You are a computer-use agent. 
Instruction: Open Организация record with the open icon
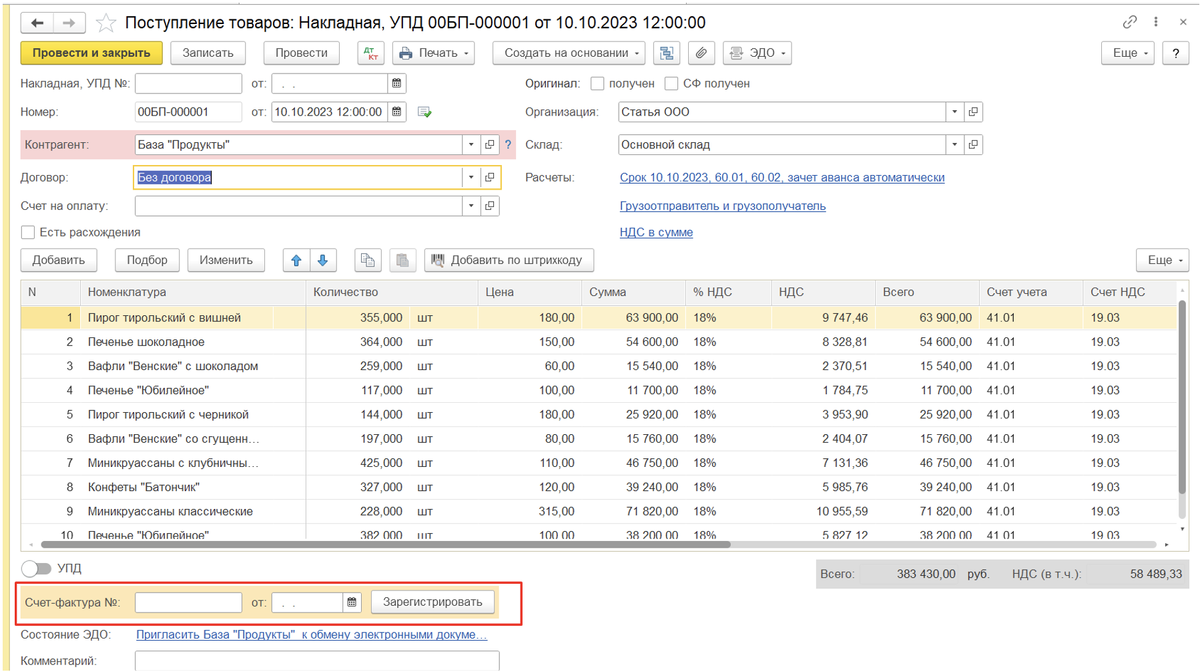click(x=974, y=112)
